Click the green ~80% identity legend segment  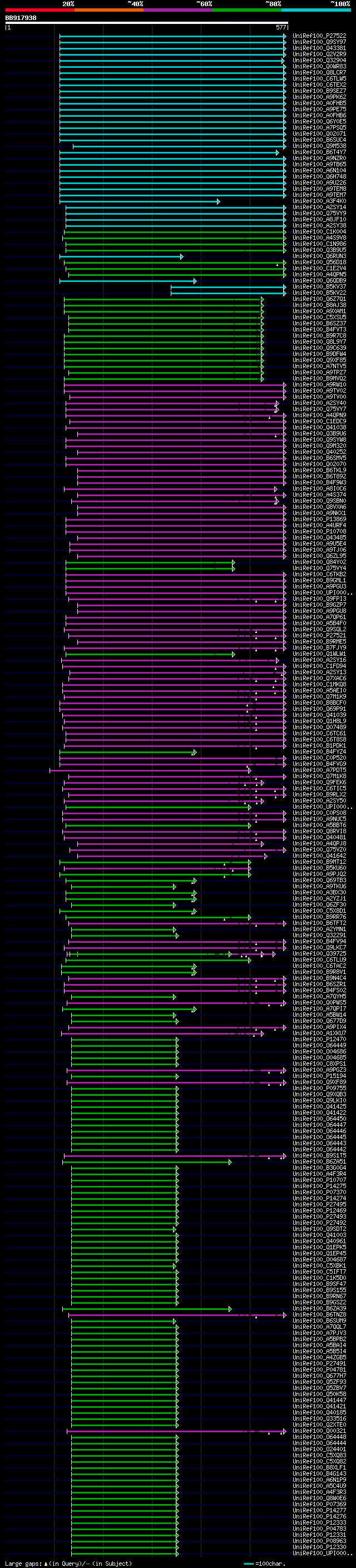click(x=246, y=10)
